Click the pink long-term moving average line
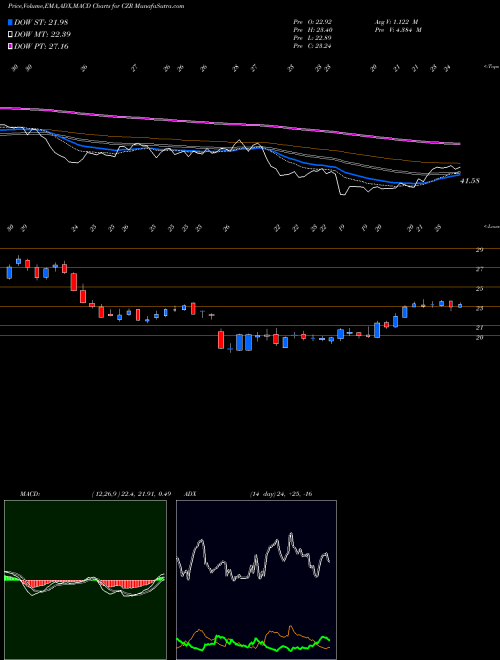This screenshot has height=660, width=500. [x=229, y=124]
